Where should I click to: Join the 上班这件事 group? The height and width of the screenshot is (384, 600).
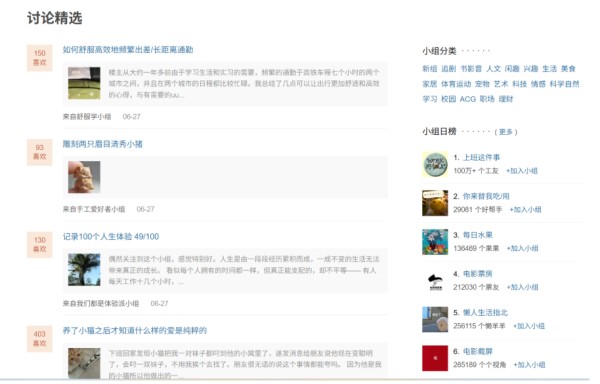[522, 171]
